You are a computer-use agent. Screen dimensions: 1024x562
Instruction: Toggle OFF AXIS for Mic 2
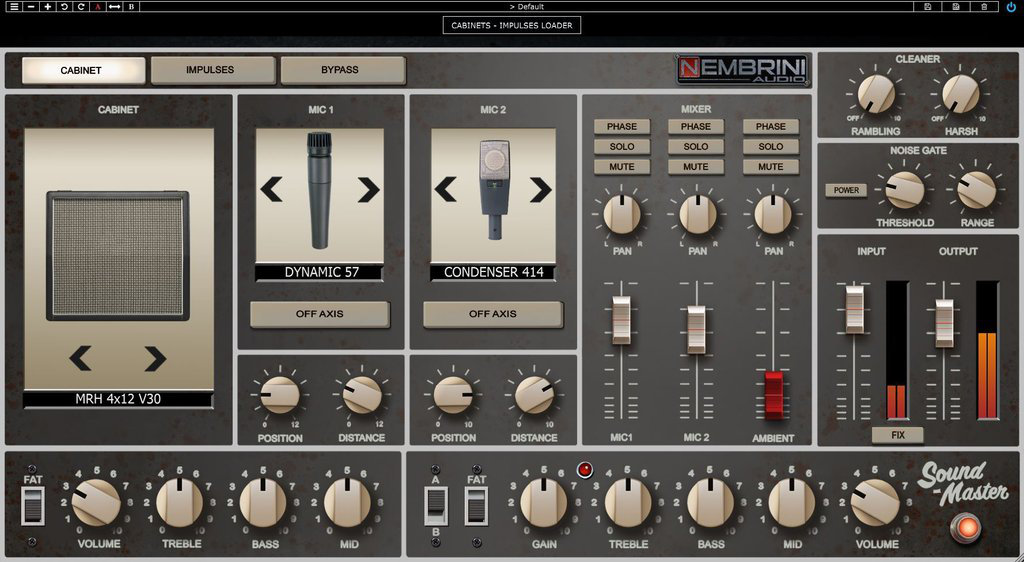(x=492, y=314)
